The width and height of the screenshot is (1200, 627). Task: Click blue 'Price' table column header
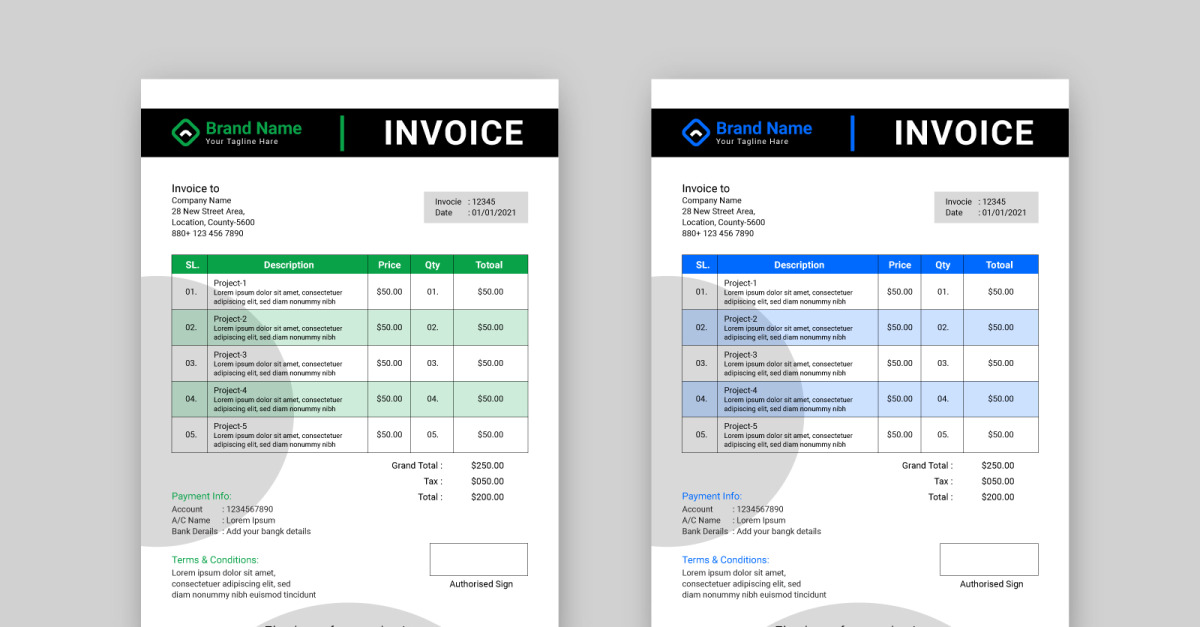point(900,265)
